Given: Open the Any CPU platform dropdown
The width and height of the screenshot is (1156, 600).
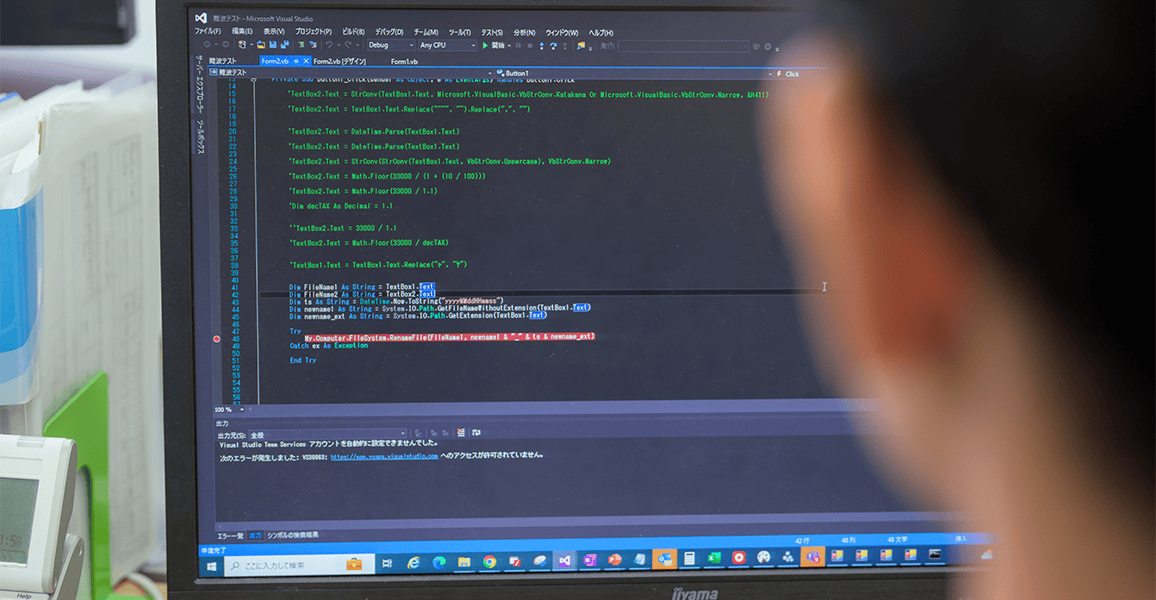Looking at the screenshot, I should point(447,45).
